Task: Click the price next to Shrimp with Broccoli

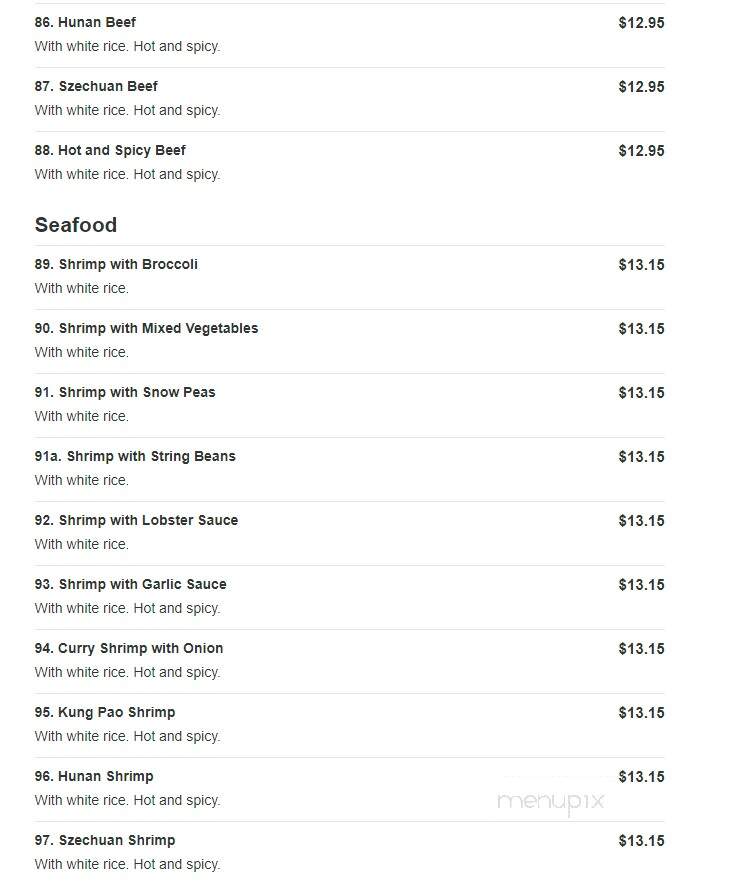Action: click(x=641, y=265)
